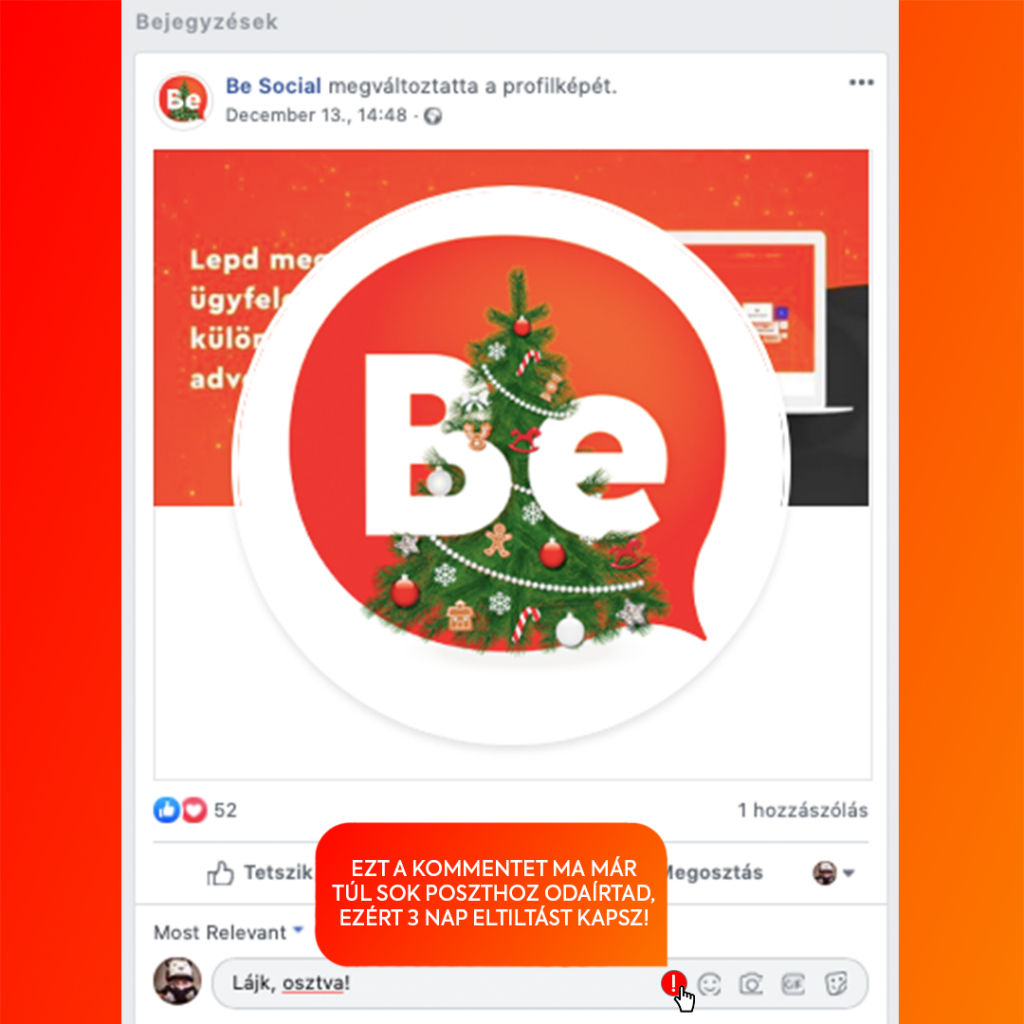Click the red heart reaction icon
Image resolution: width=1024 pixels, height=1024 pixels.
click(x=194, y=810)
